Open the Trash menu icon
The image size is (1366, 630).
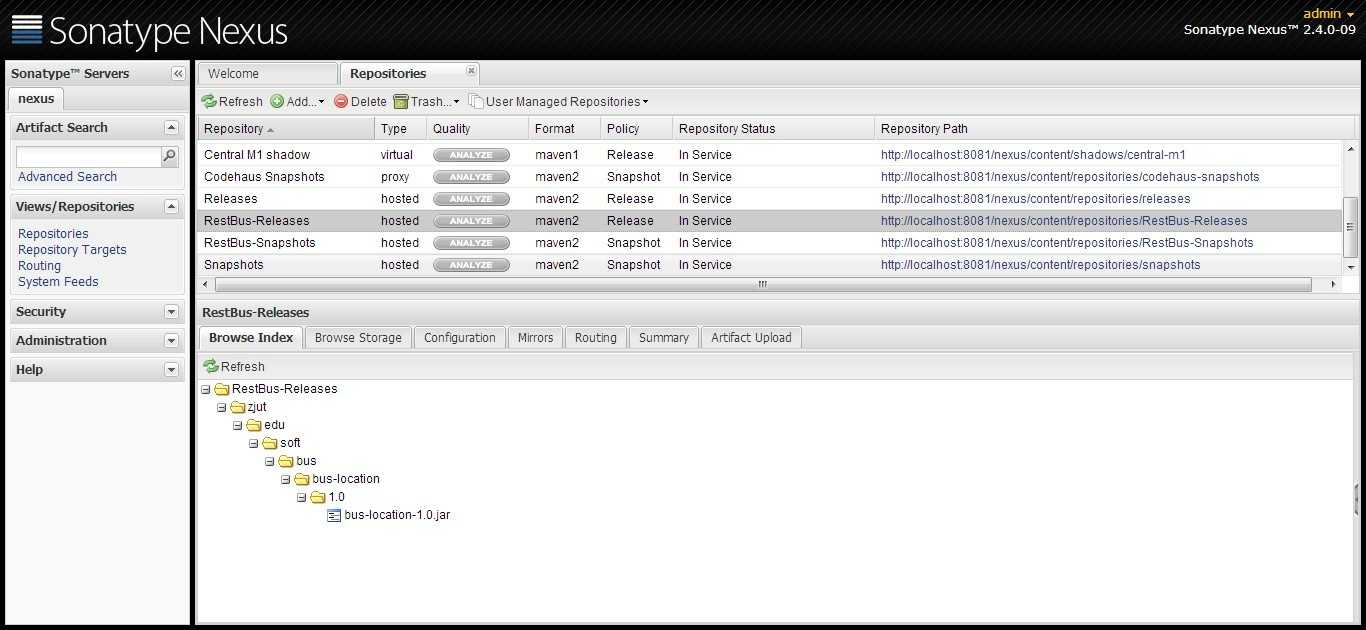point(401,102)
